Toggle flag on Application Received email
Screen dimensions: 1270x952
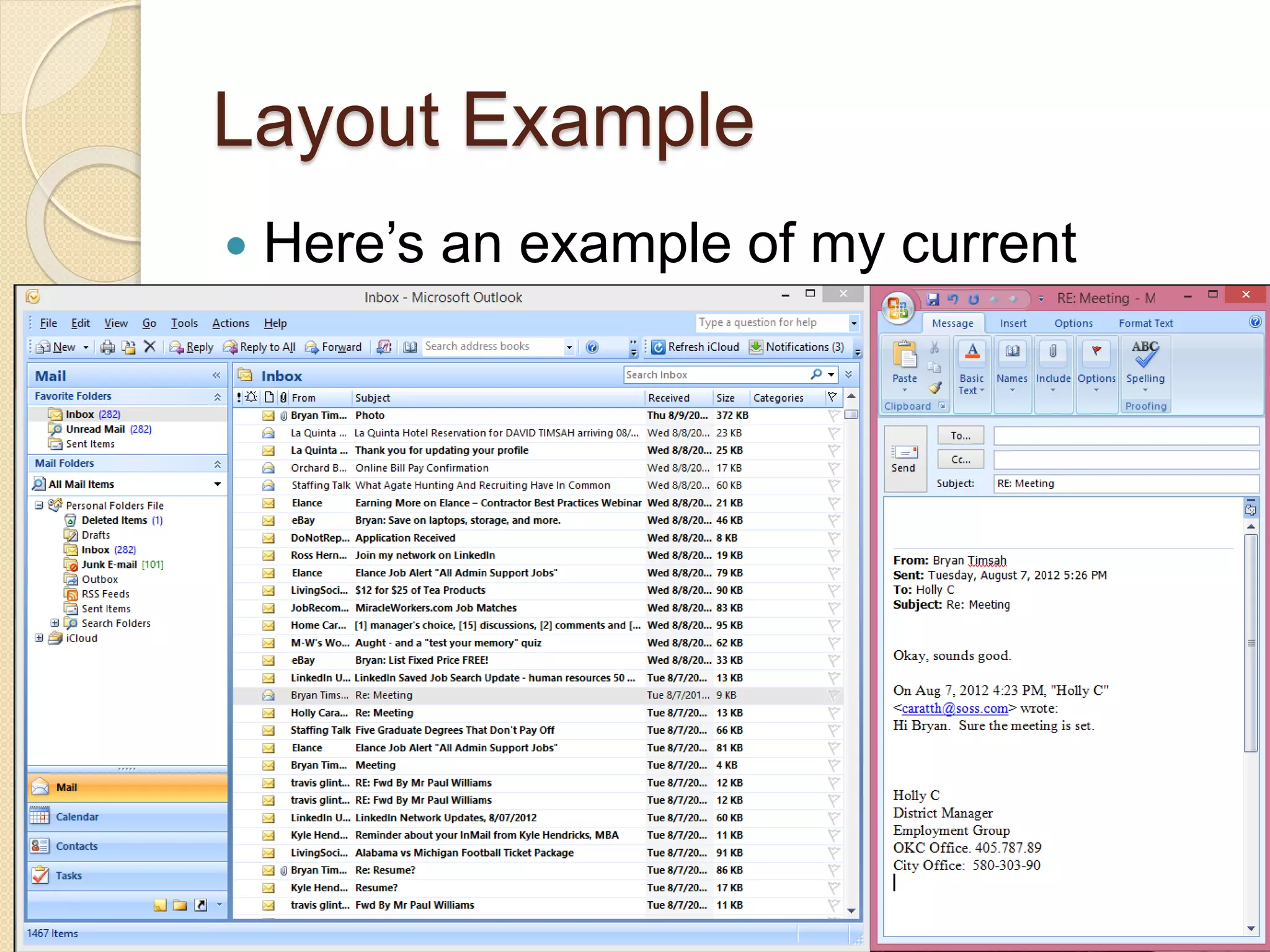[x=833, y=538]
